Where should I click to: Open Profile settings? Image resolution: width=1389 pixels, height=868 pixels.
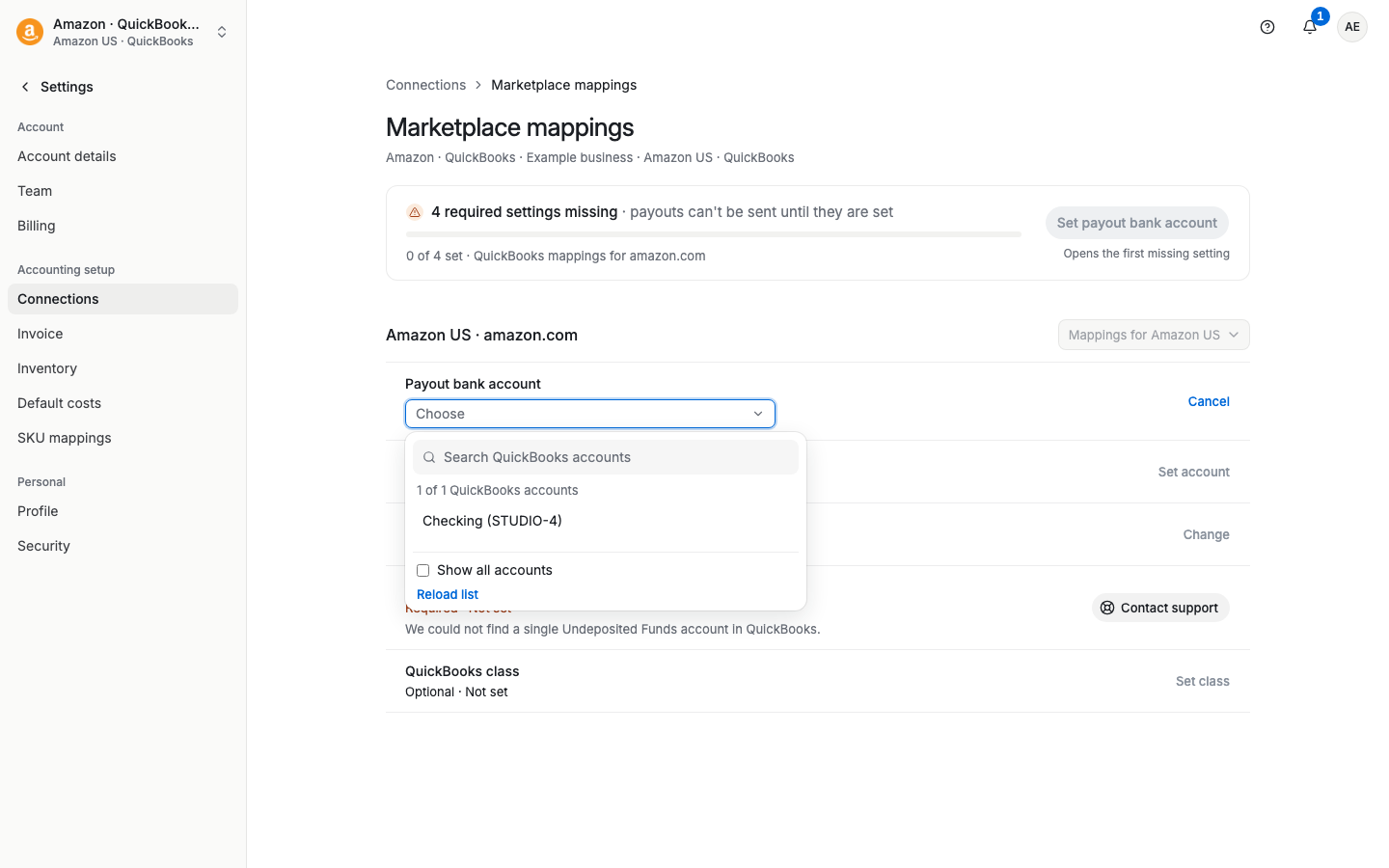[123, 511]
